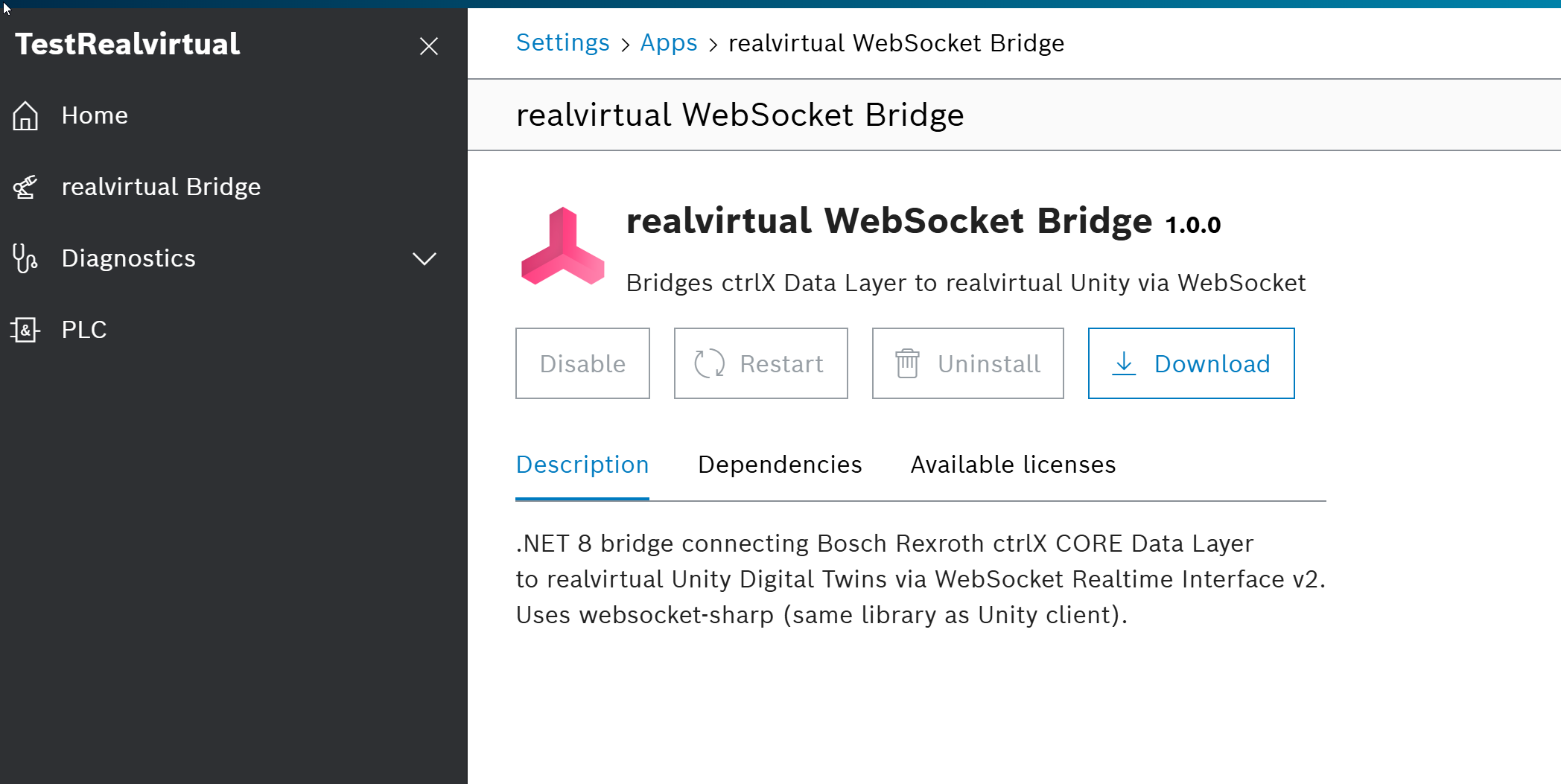Click the pink realvirtual app logo
Viewport: 1561px width, 784px height.
[x=562, y=247]
